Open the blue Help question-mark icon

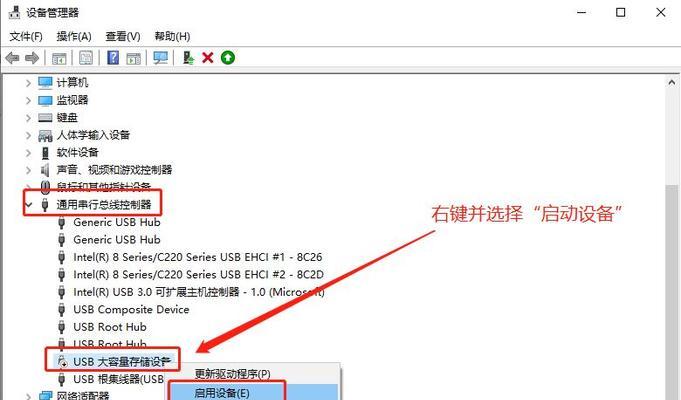113,58
